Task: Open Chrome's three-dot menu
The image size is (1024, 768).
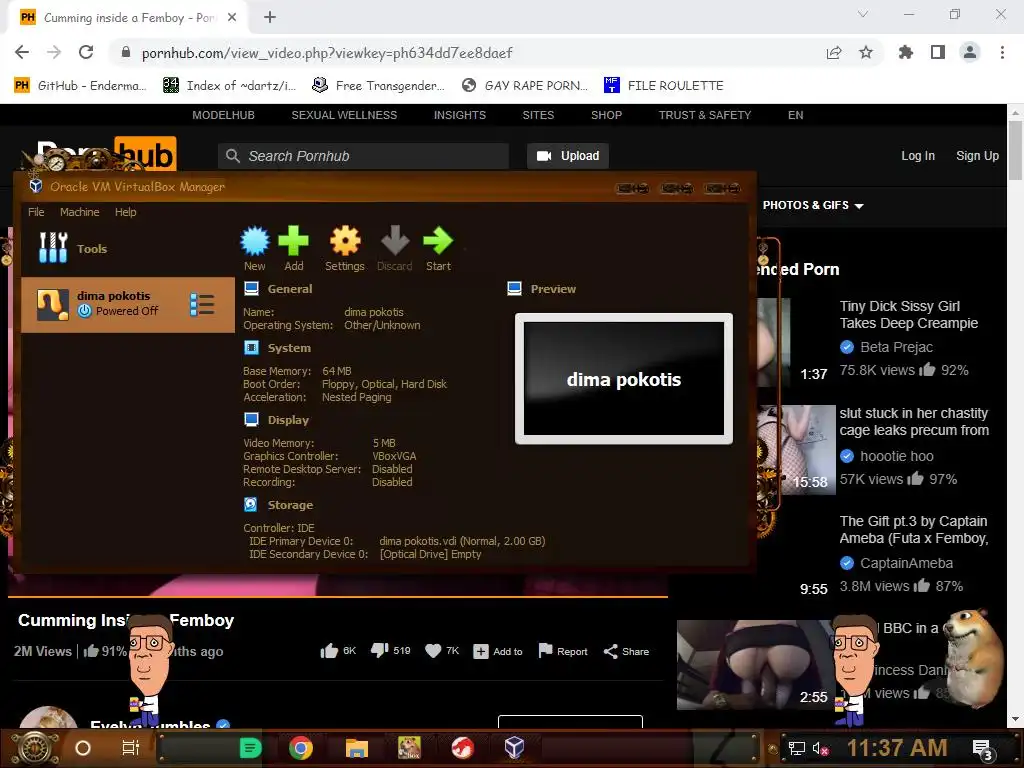Action: [1002, 52]
